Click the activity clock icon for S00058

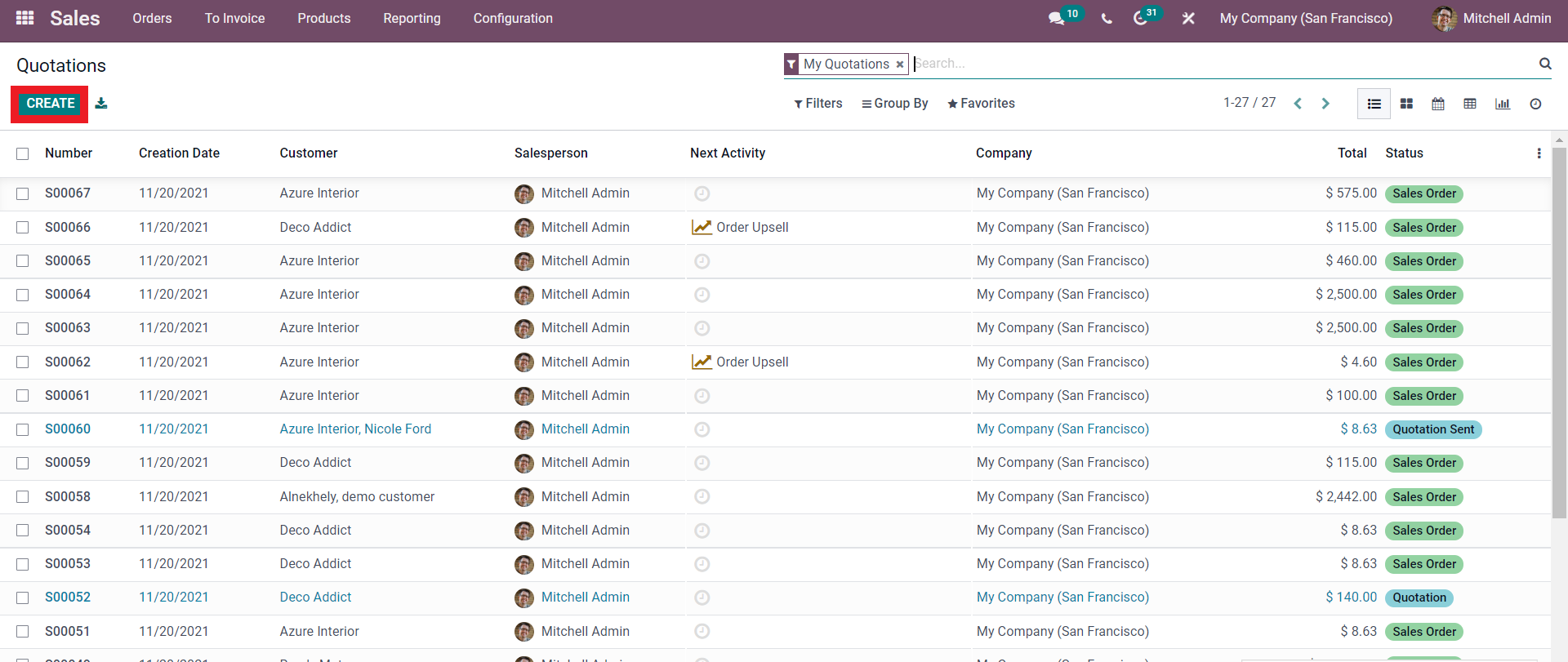point(702,496)
